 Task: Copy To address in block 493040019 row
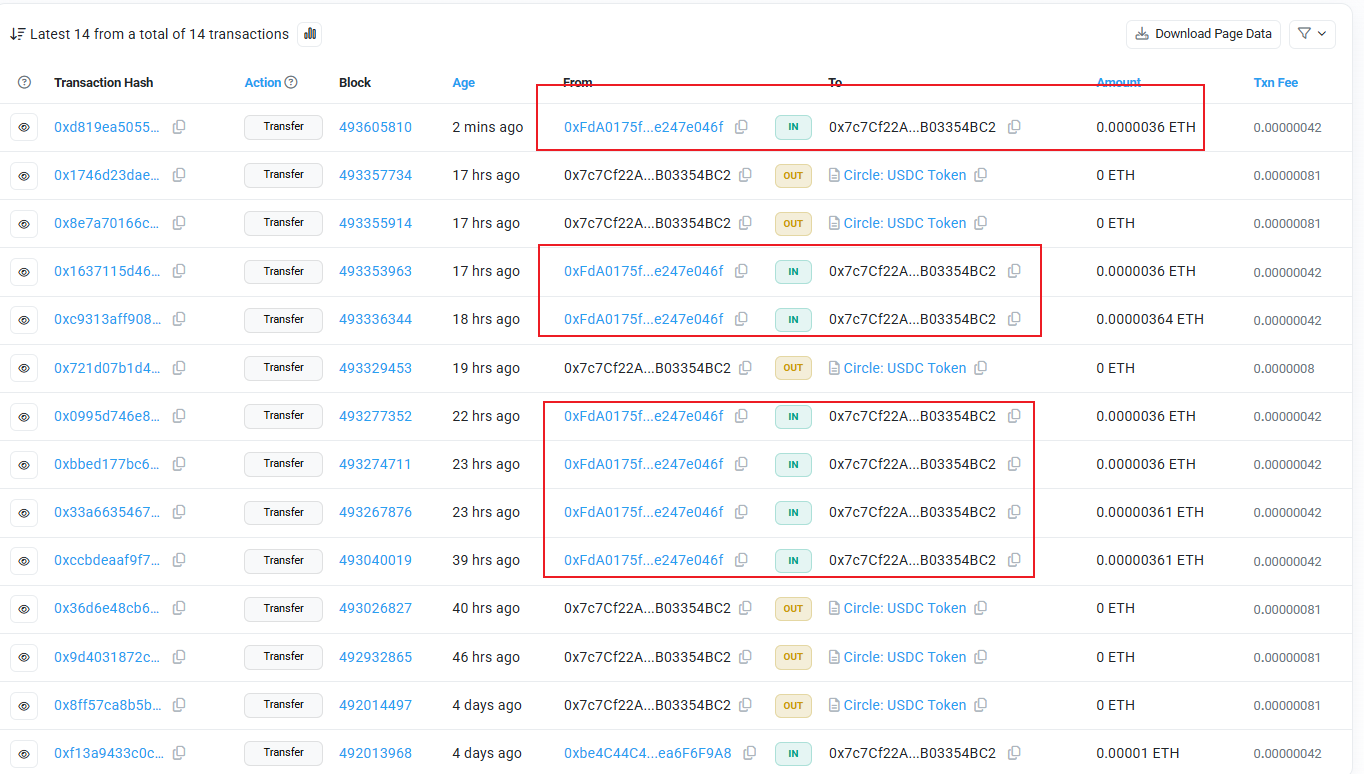click(x=1014, y=560)
